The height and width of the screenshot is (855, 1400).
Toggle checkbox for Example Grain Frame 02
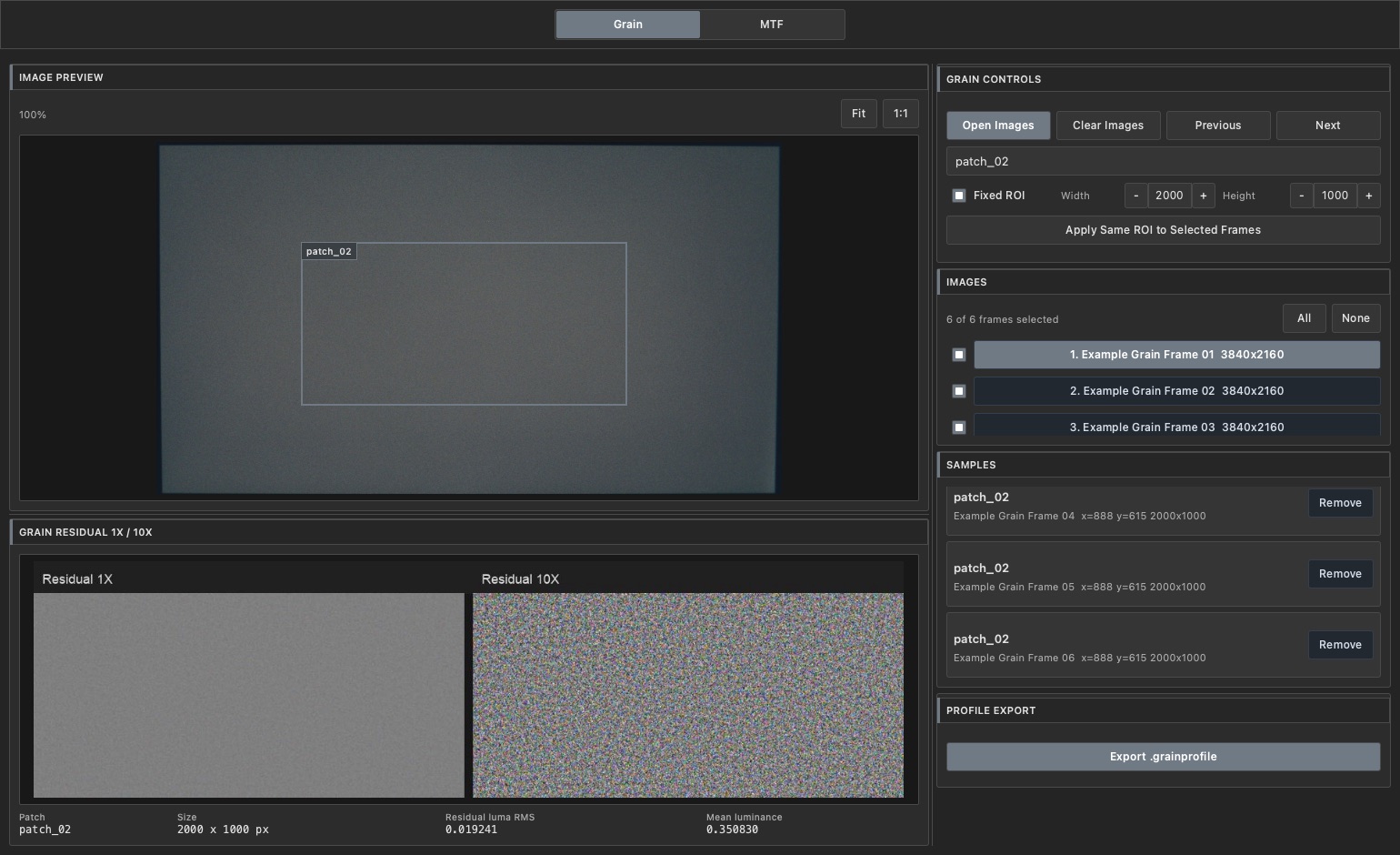pos(959,391)
